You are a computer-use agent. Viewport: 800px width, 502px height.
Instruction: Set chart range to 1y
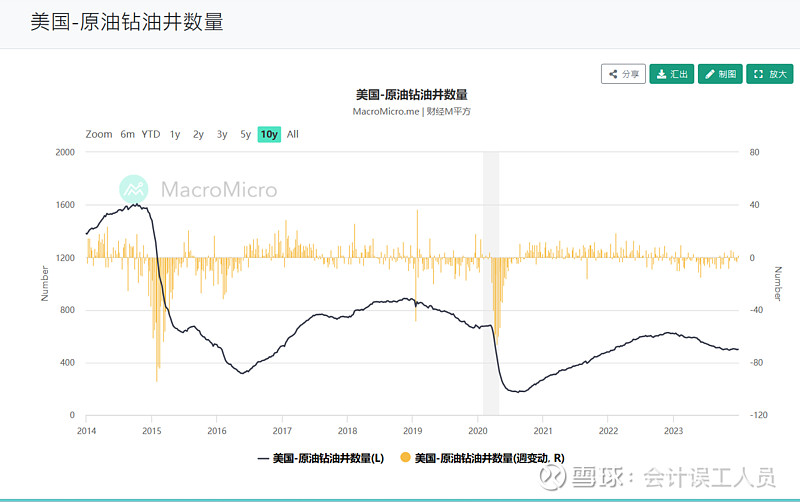[175, 134]
